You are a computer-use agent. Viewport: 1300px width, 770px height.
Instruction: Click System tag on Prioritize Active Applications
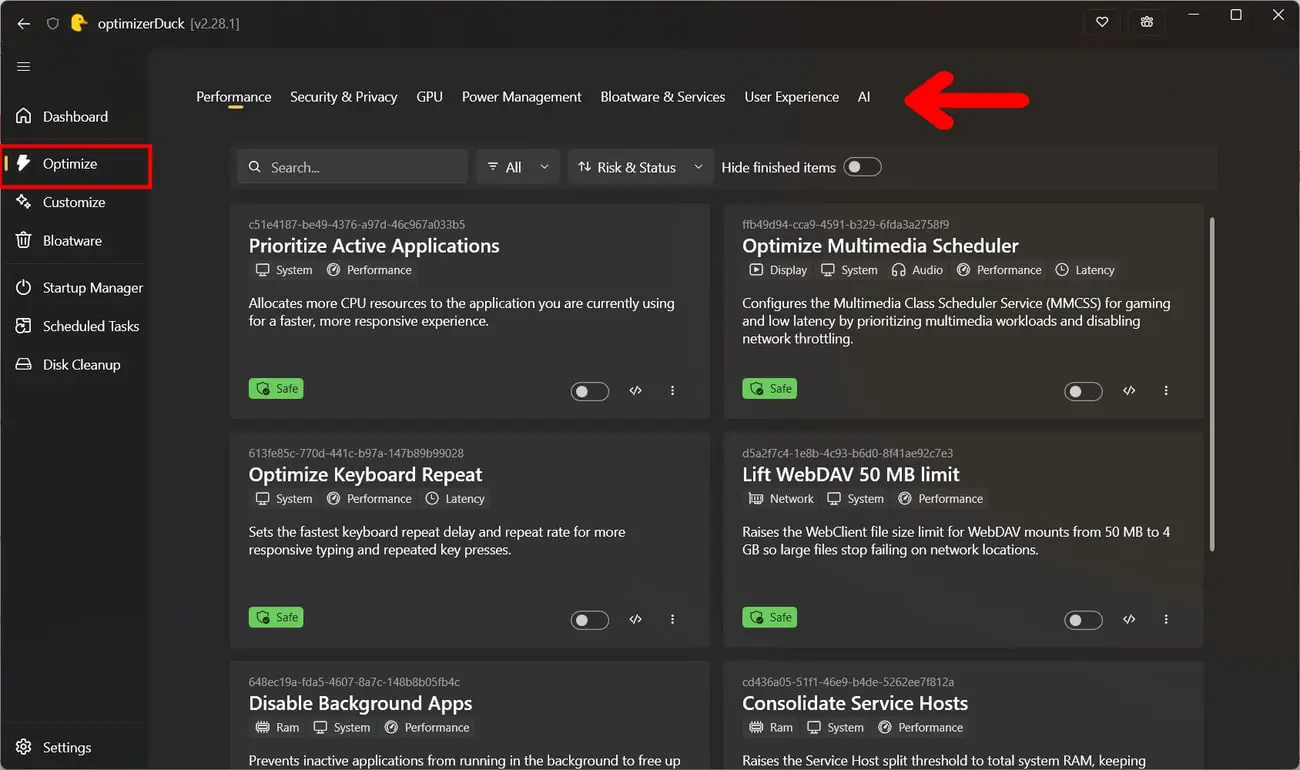click(x=284, y=270)
